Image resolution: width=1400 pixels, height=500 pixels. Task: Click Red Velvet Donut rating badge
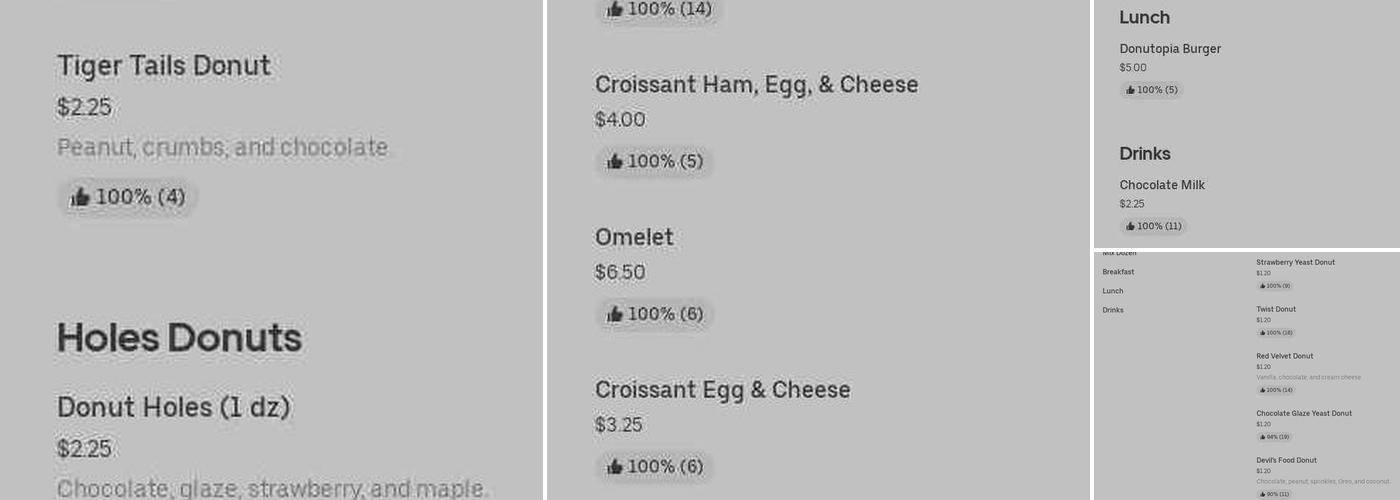click(x=1275, y=390)
